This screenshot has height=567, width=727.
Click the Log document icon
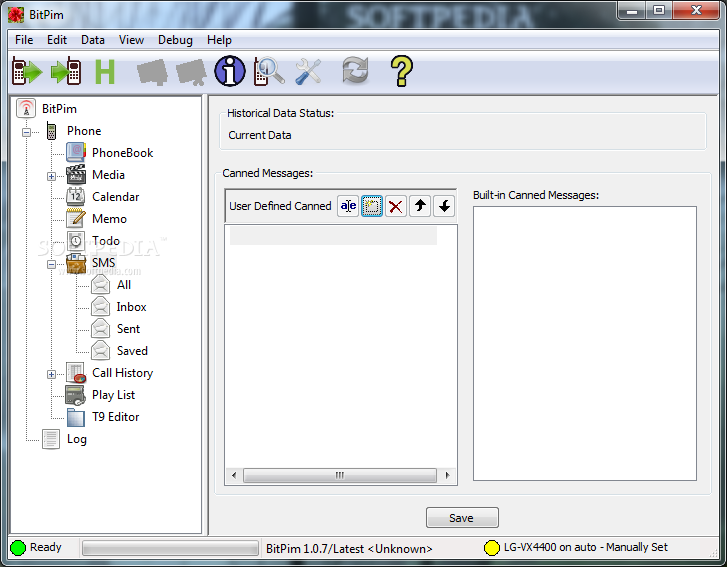(x=51, y=439)
